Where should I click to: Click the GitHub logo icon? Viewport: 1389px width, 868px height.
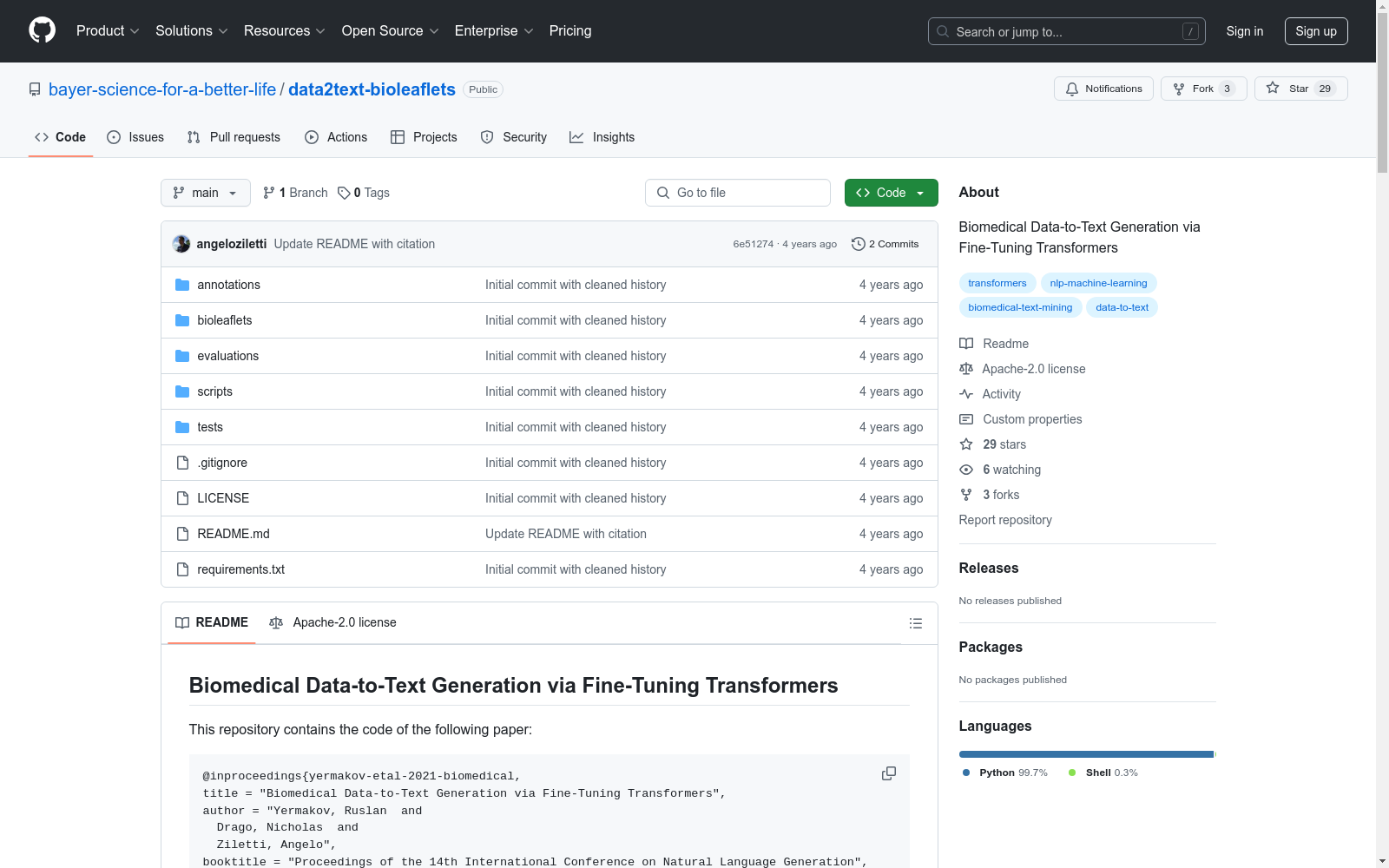[42, 30]
